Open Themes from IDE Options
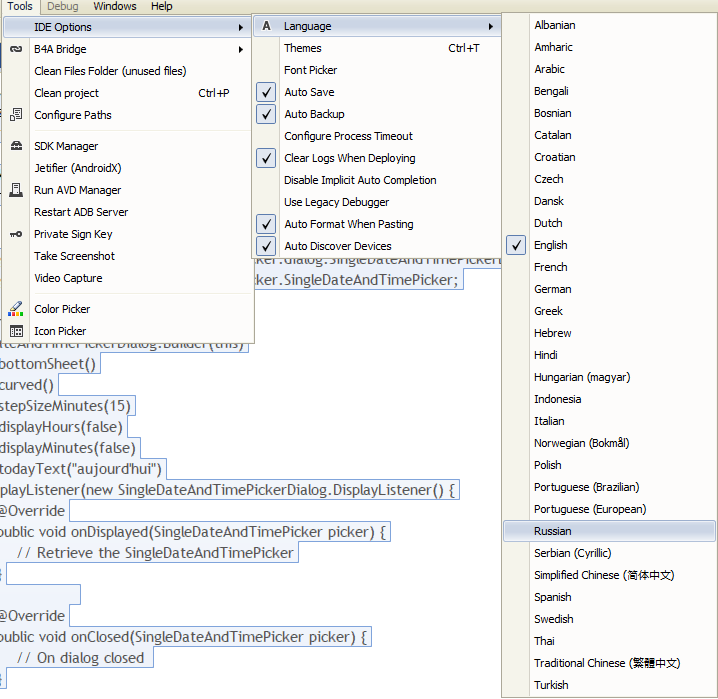 pyautogui.click(x=303, y=48)
